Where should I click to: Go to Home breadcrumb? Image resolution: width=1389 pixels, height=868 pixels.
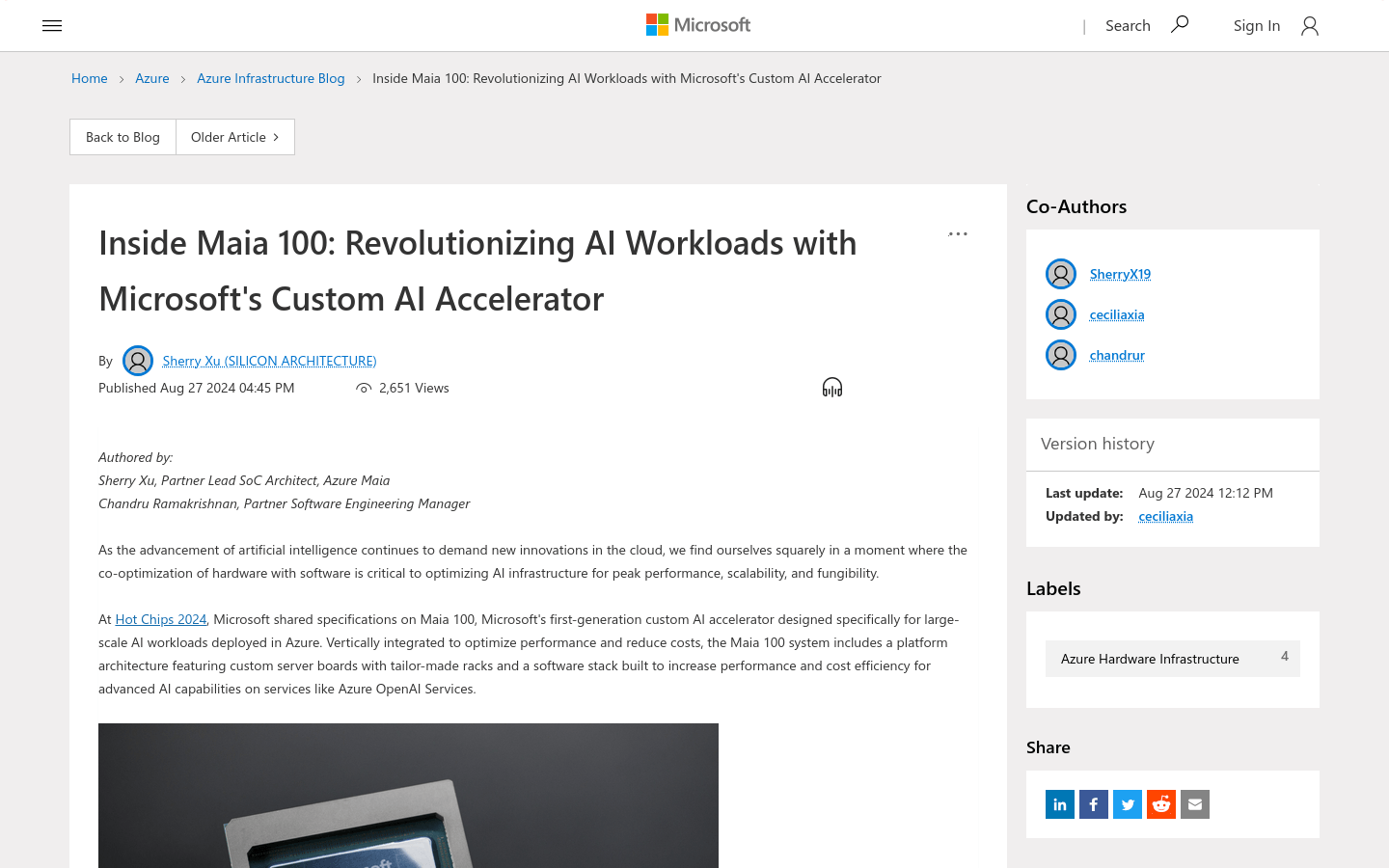tap(90, 78)
